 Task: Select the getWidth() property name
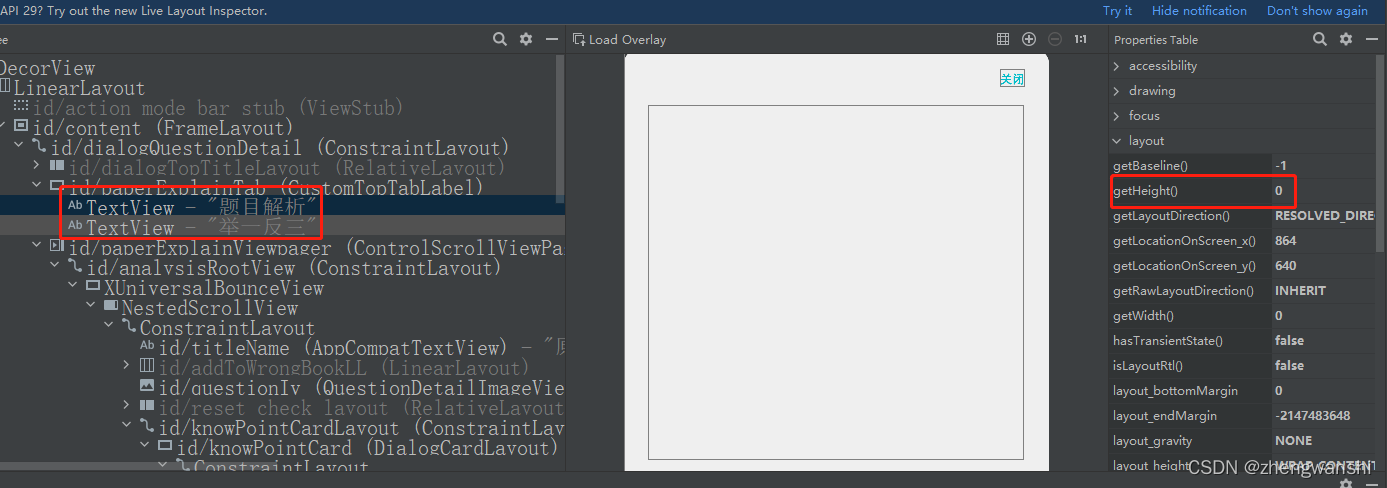tap(1143, 316)
